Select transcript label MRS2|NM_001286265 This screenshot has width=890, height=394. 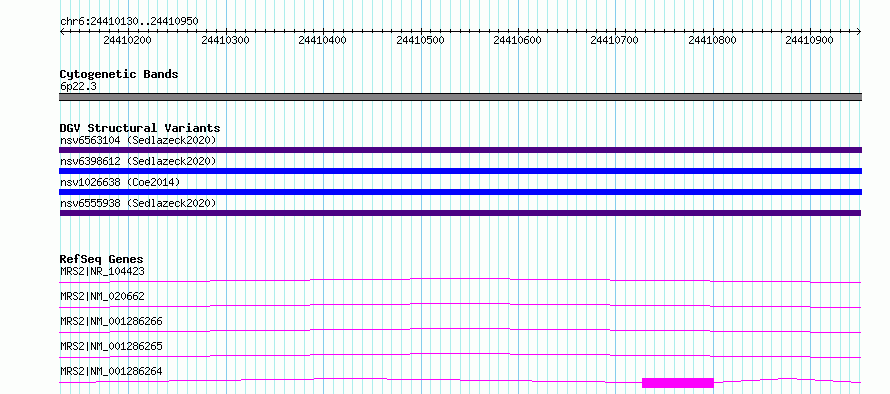111,346
